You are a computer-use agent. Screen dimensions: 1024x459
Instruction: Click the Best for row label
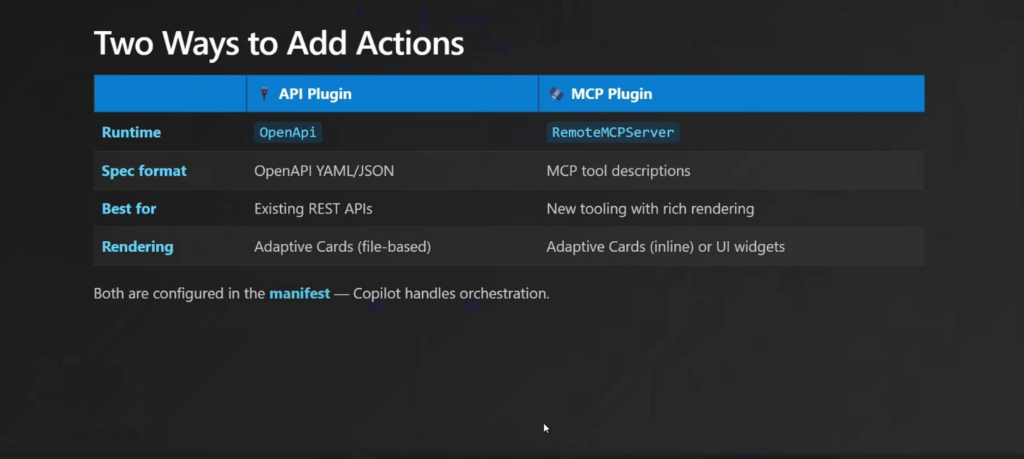click(x=129, y=209)
